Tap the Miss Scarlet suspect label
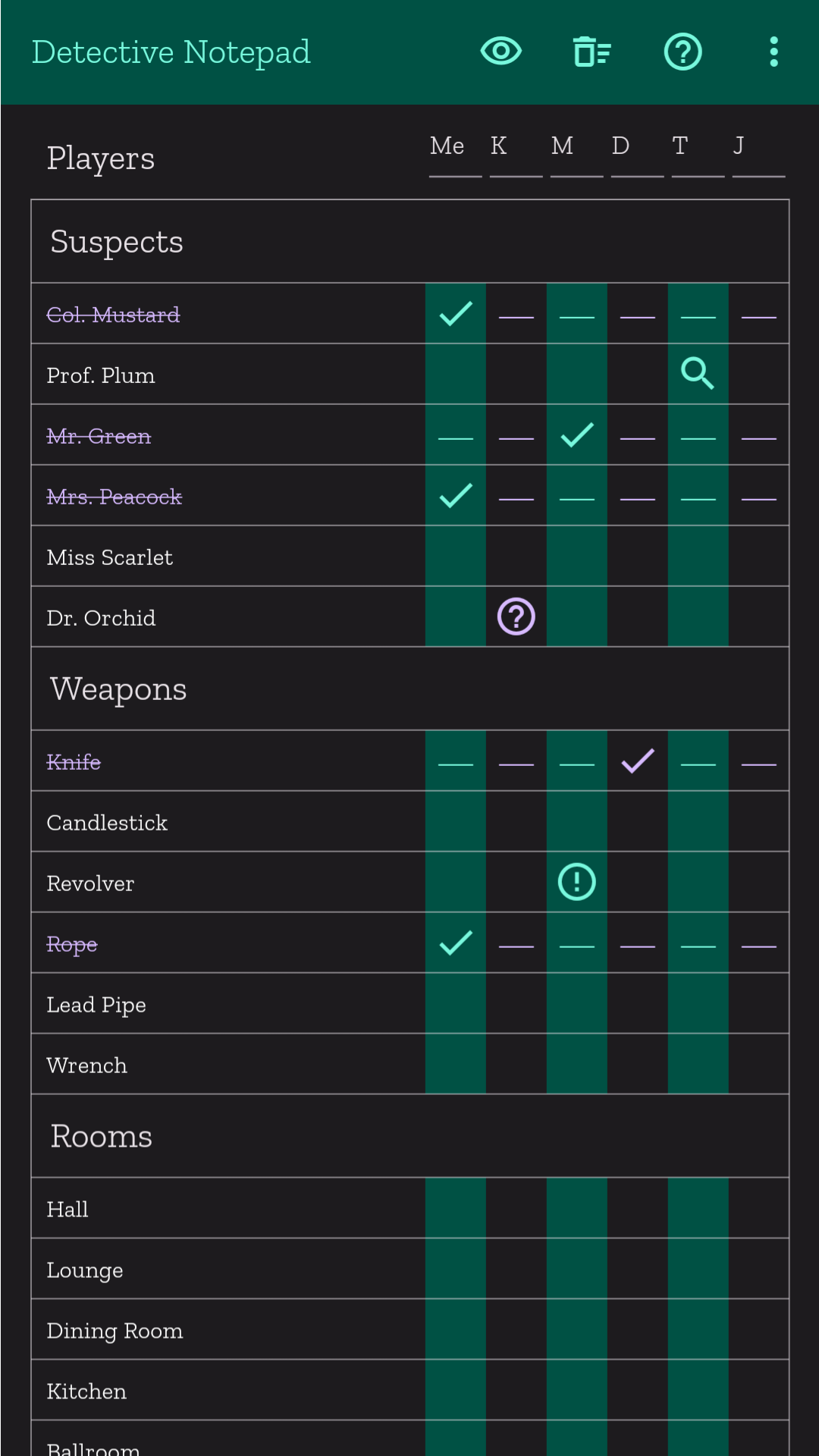 (x=110, y=557)
